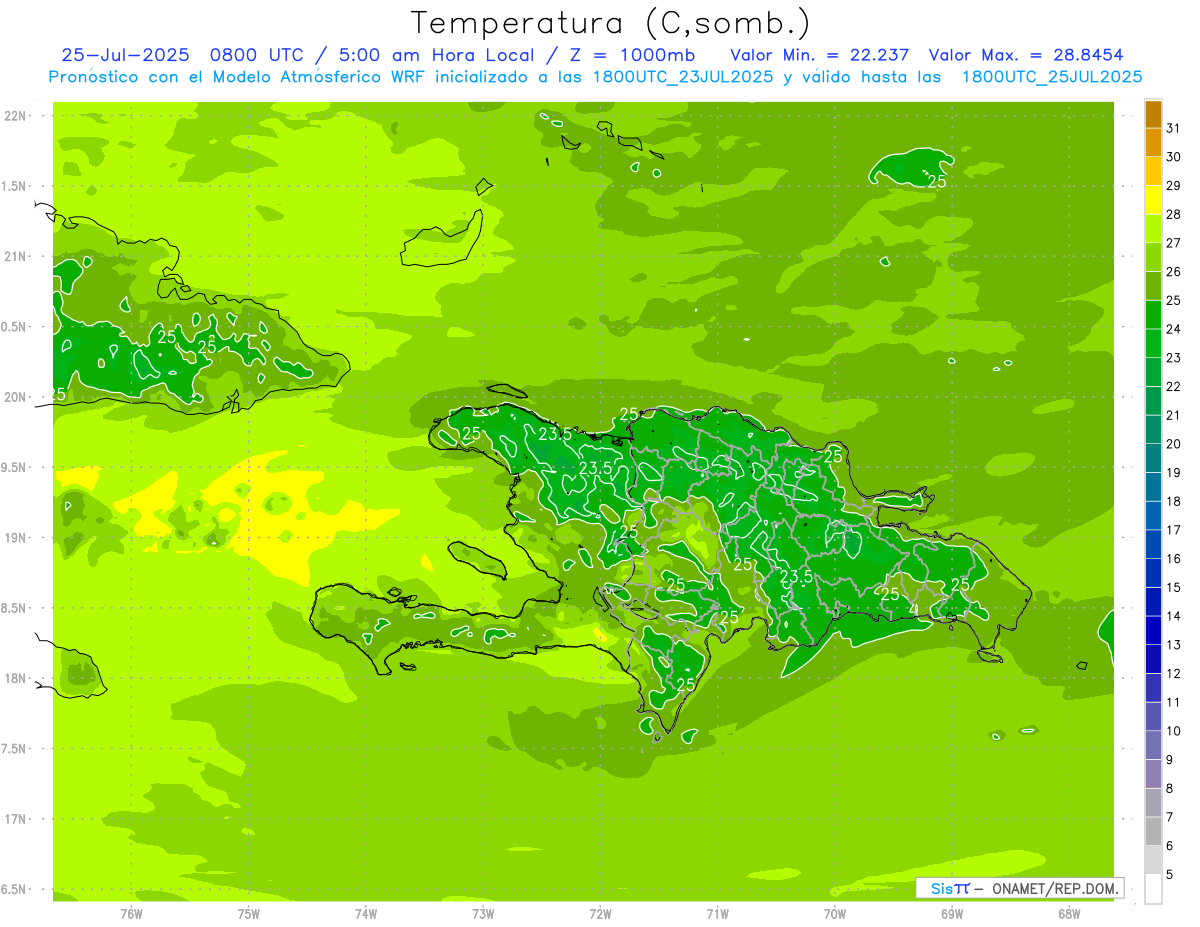1200x927 pixels.
Task: Click the "21N" latitude axis label
Action: click(x=17, y=257)
